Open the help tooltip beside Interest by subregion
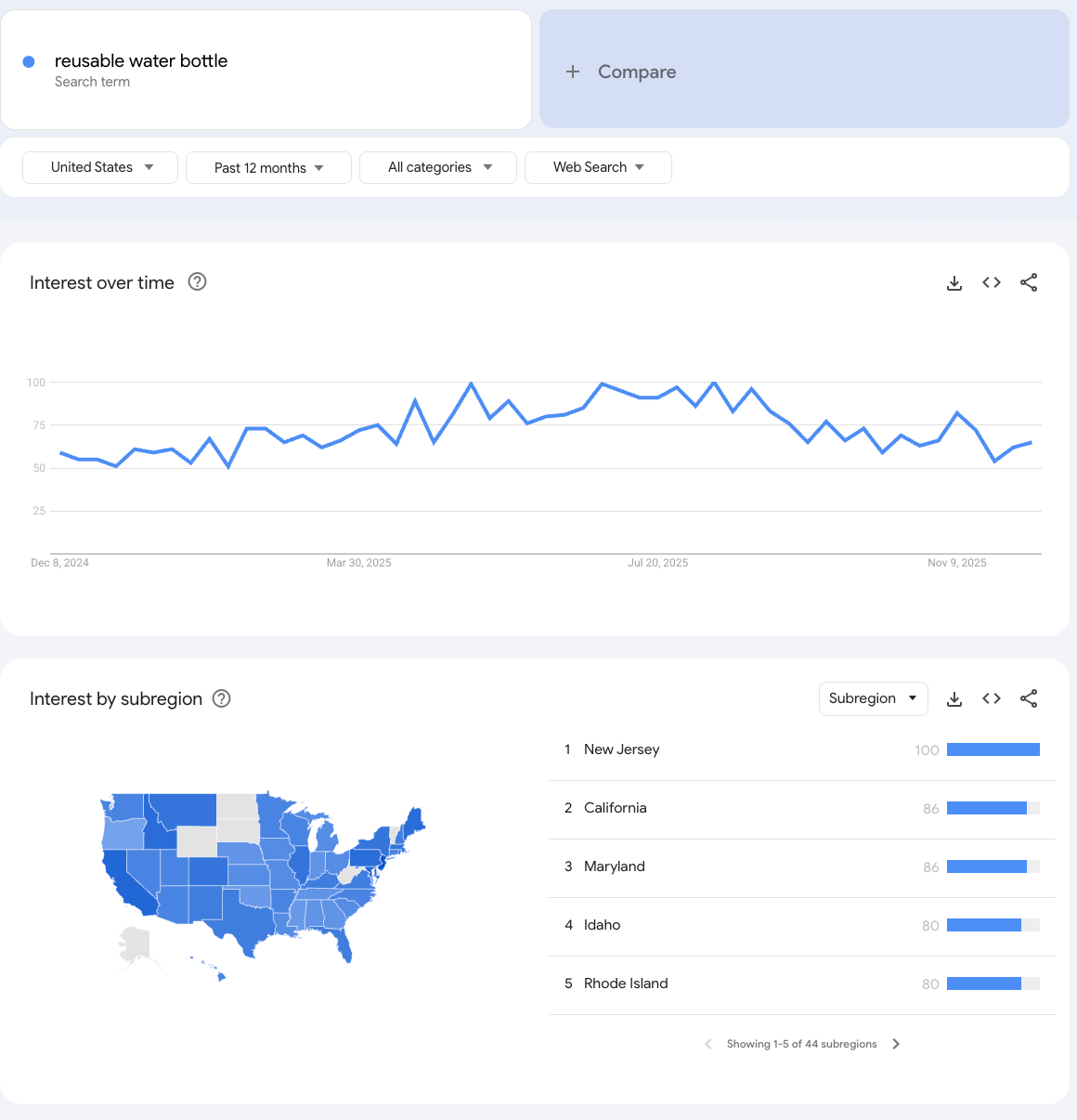The image size is (1077, 1120). point(221,698)
